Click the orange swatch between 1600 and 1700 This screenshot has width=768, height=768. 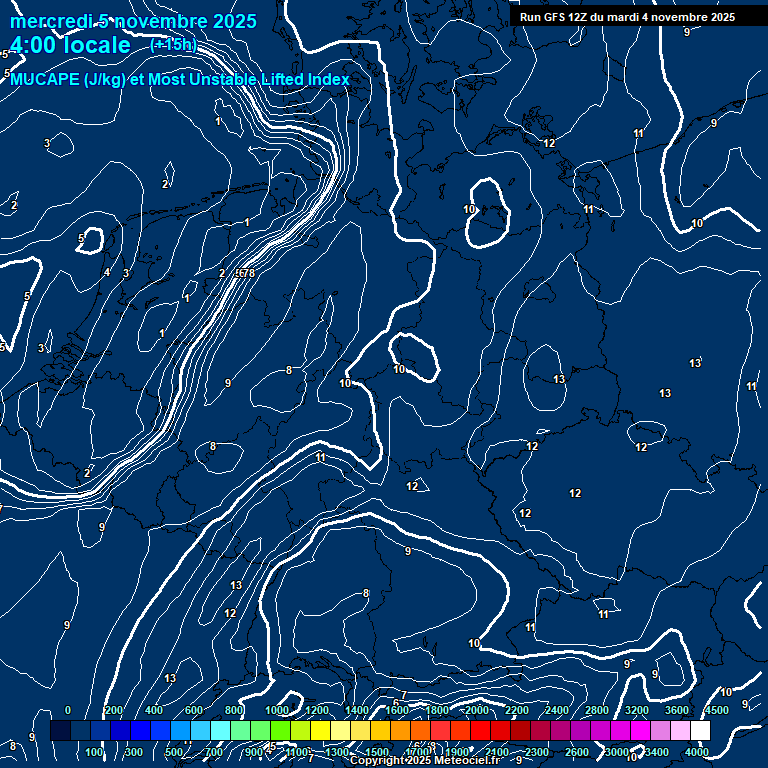pyautogui.click(x=401, y=730)
